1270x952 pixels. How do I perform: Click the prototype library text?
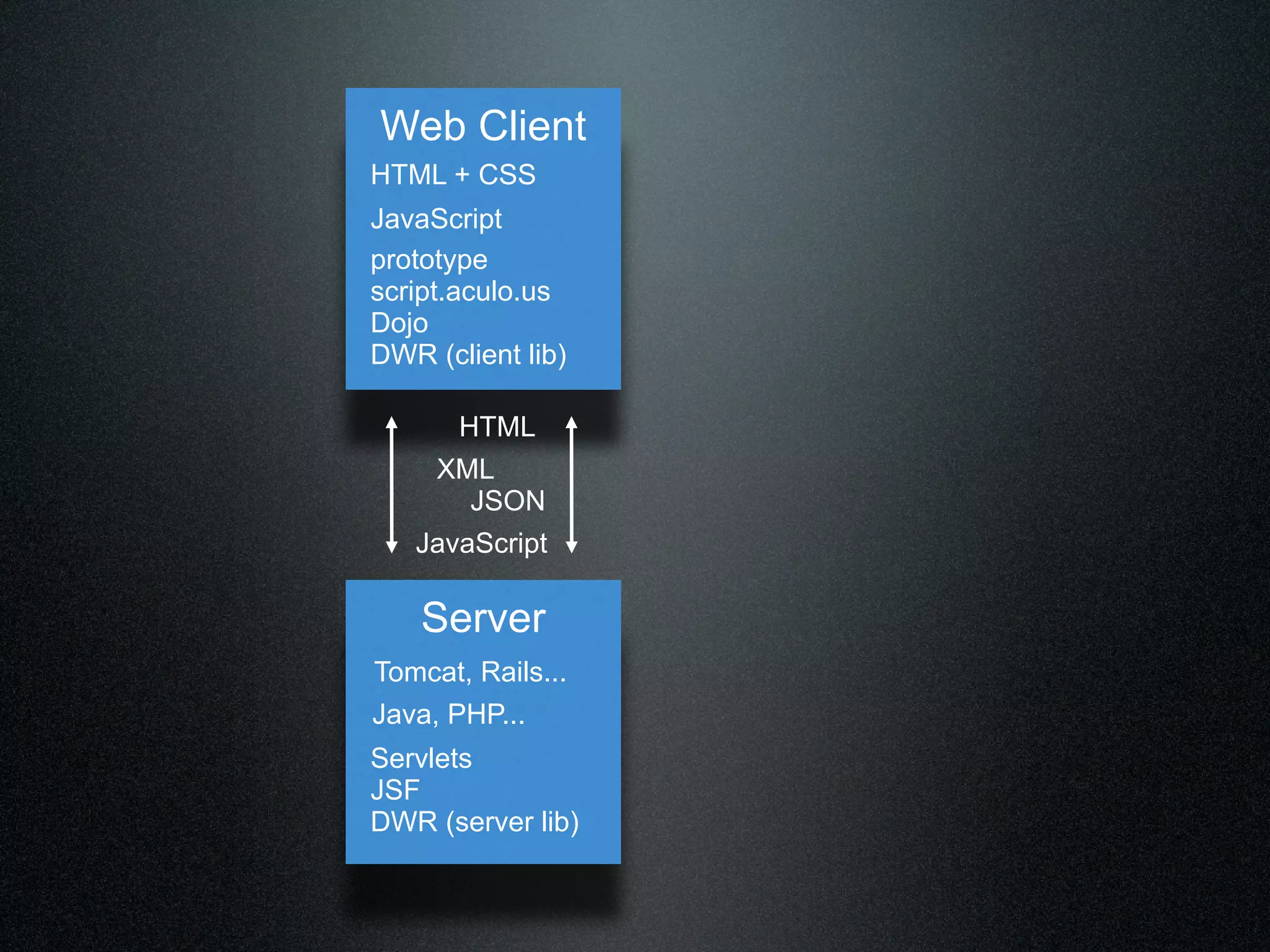[x=429, y=260]
